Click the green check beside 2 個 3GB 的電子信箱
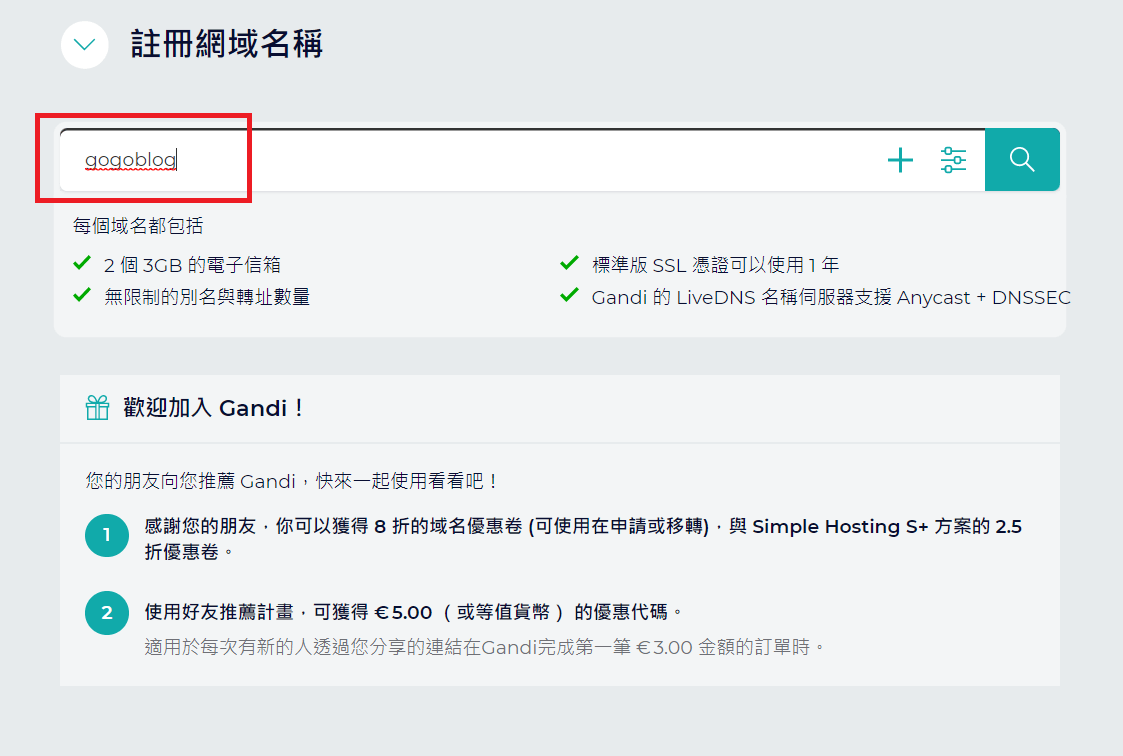Image resolution: width=1123 pixels, height=756 pixels. point(82,263)
